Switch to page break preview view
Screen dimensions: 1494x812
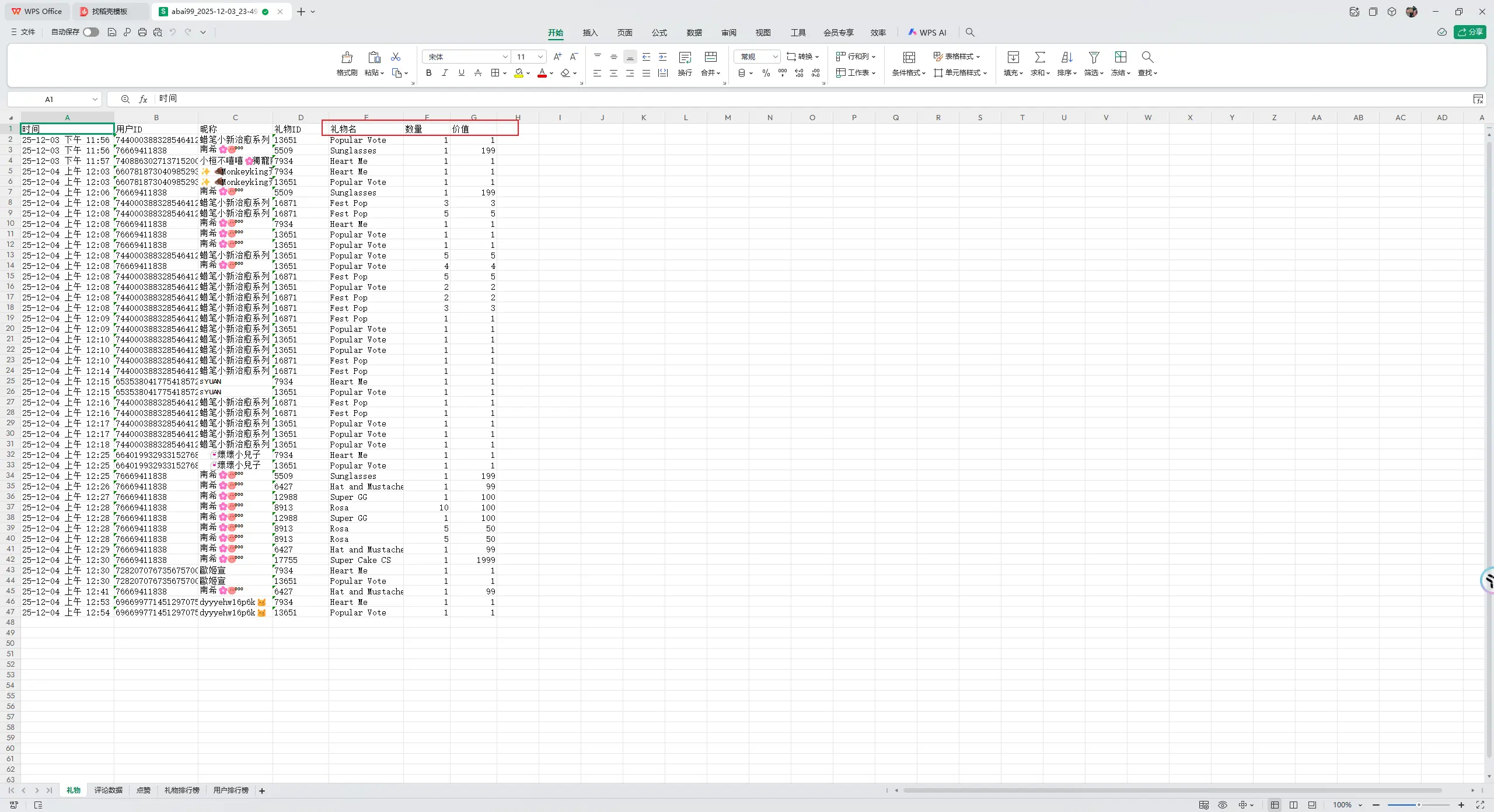(x=1293, y=805)
